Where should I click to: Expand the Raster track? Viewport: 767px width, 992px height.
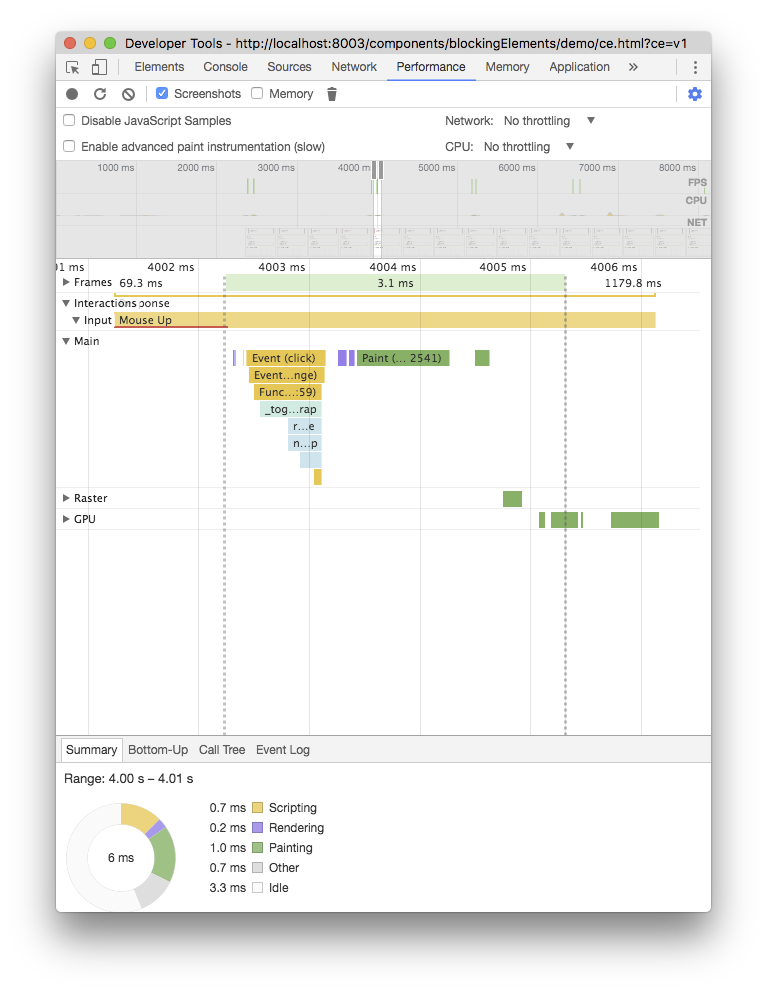[x=66, y=498]
